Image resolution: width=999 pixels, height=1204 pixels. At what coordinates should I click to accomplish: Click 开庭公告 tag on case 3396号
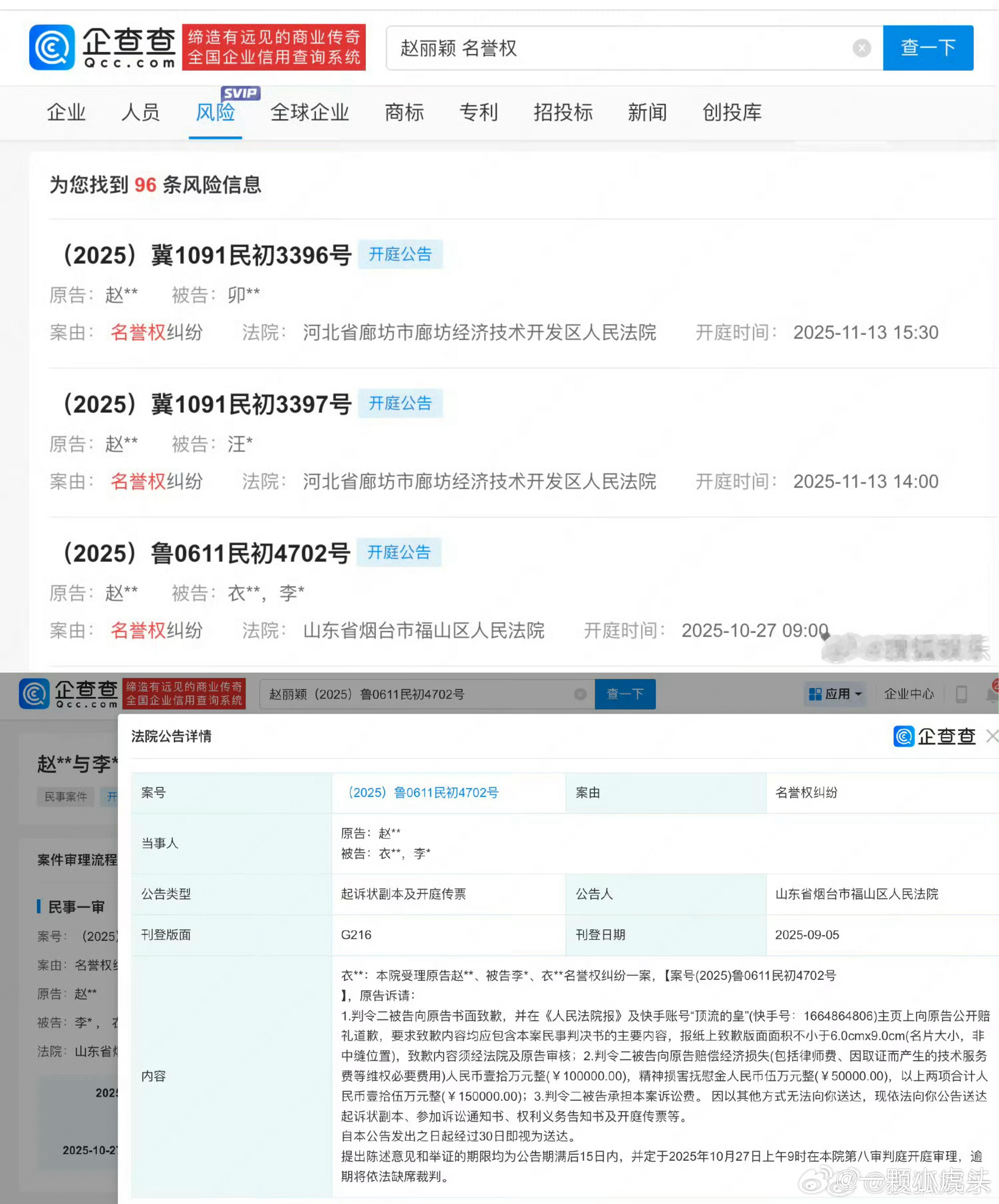(x=400, y=255)
